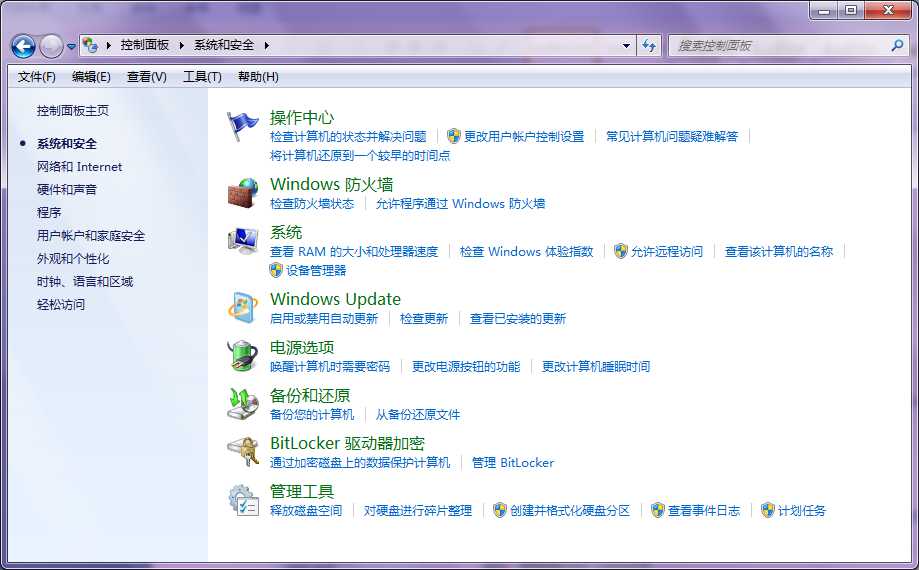Click 允许程序通过 Windows 防火墙 link
This screenshot has height=570, width=919.
click(x=461, y=203)
